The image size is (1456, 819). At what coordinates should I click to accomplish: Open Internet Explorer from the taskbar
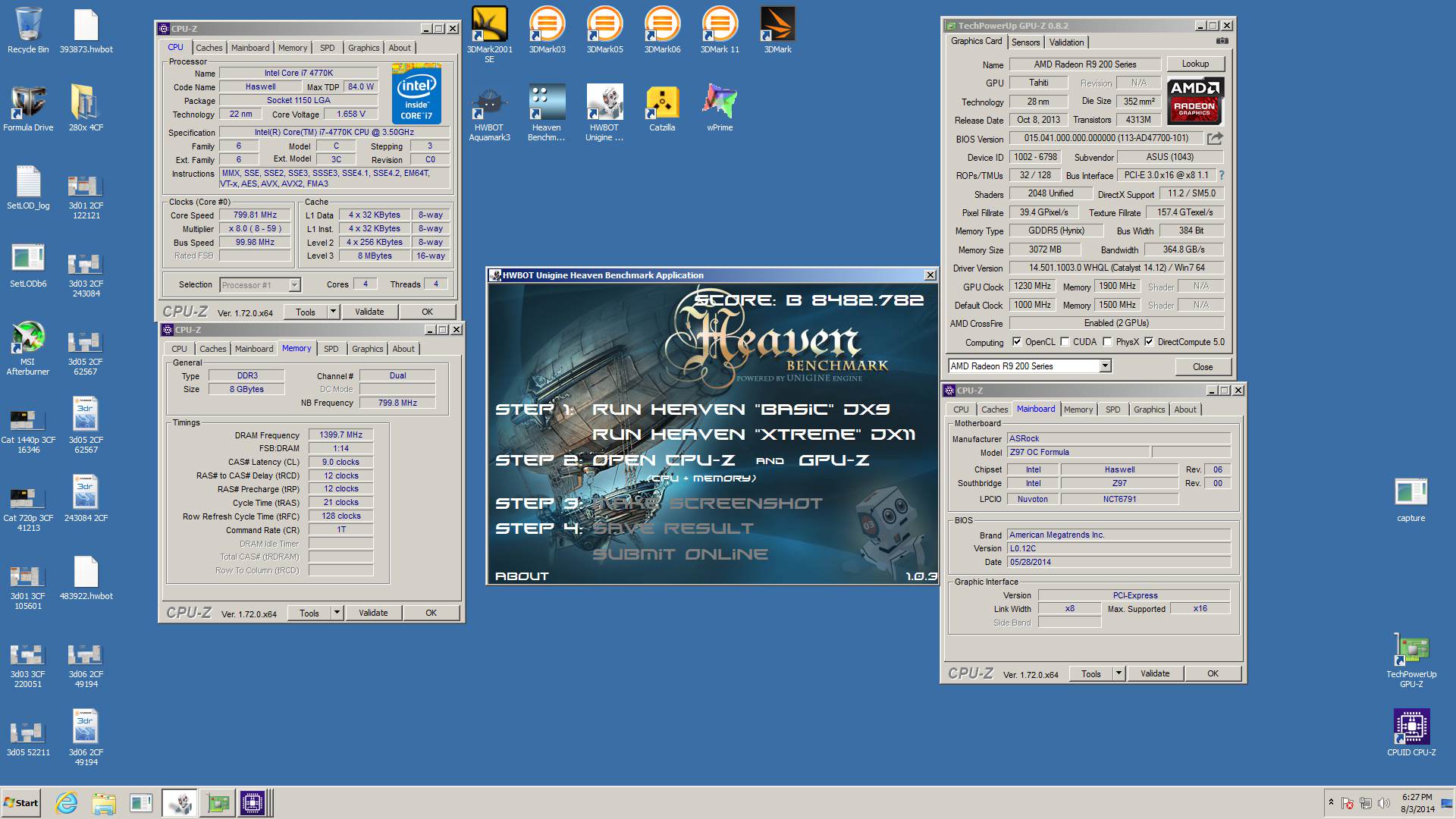pos(67,802)
